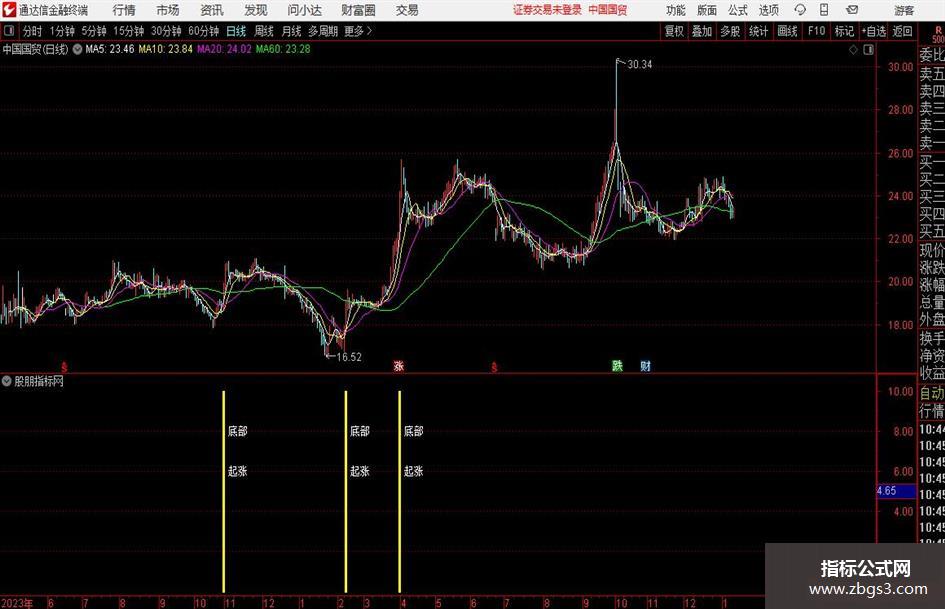
Task: Toggle the right panel layout icon
Action: pos(868,49)
